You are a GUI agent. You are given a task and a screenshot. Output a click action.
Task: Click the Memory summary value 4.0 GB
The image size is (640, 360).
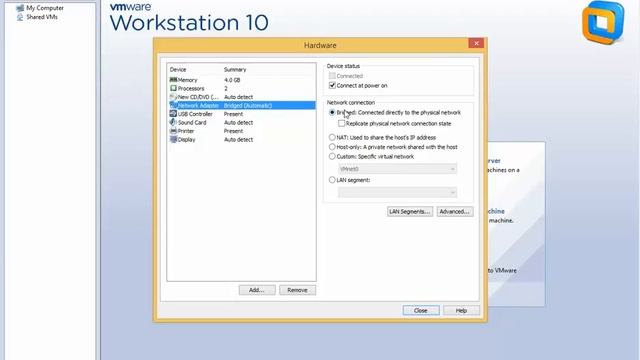coord(232,80)
